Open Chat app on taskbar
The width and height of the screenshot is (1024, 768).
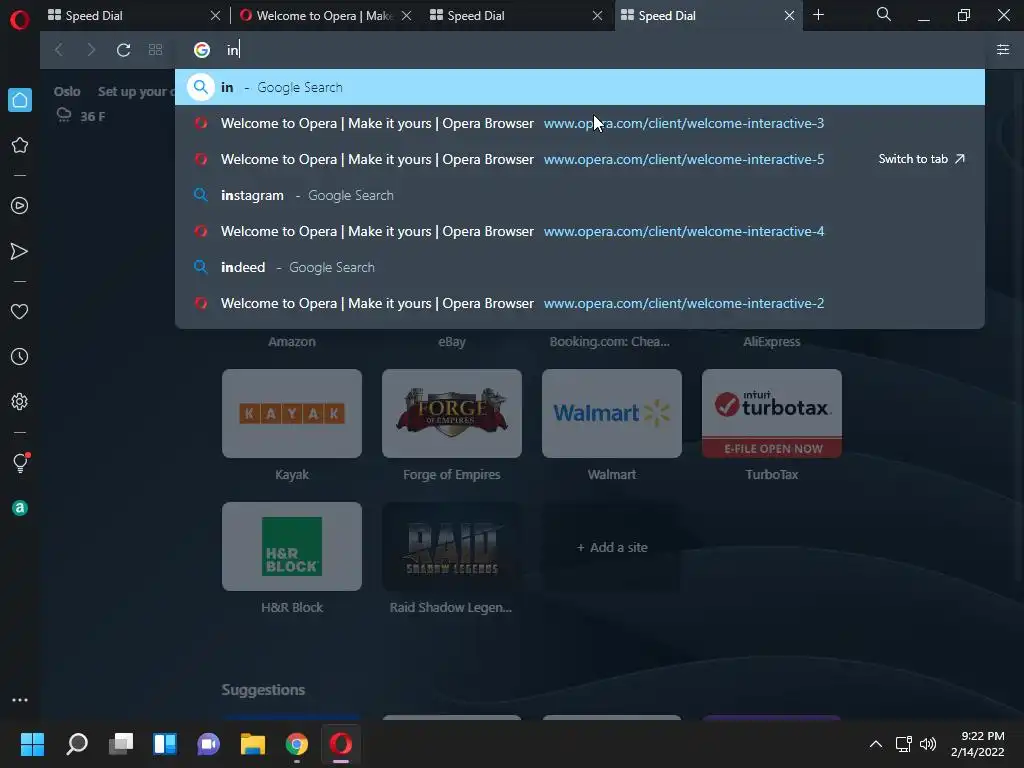click(x=208, y=744)
